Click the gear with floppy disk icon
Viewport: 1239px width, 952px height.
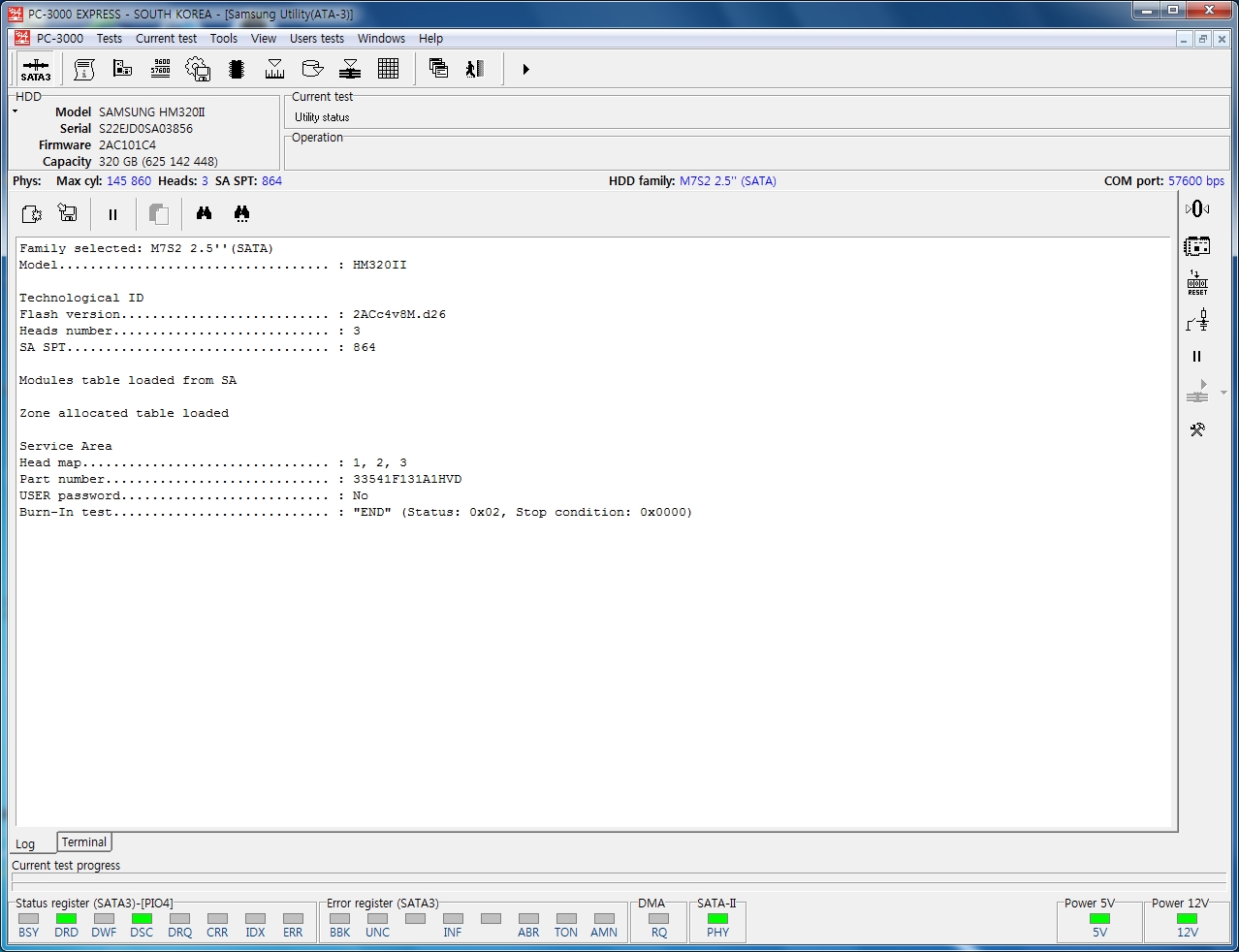pyautogui.click(x=198, y=69)
